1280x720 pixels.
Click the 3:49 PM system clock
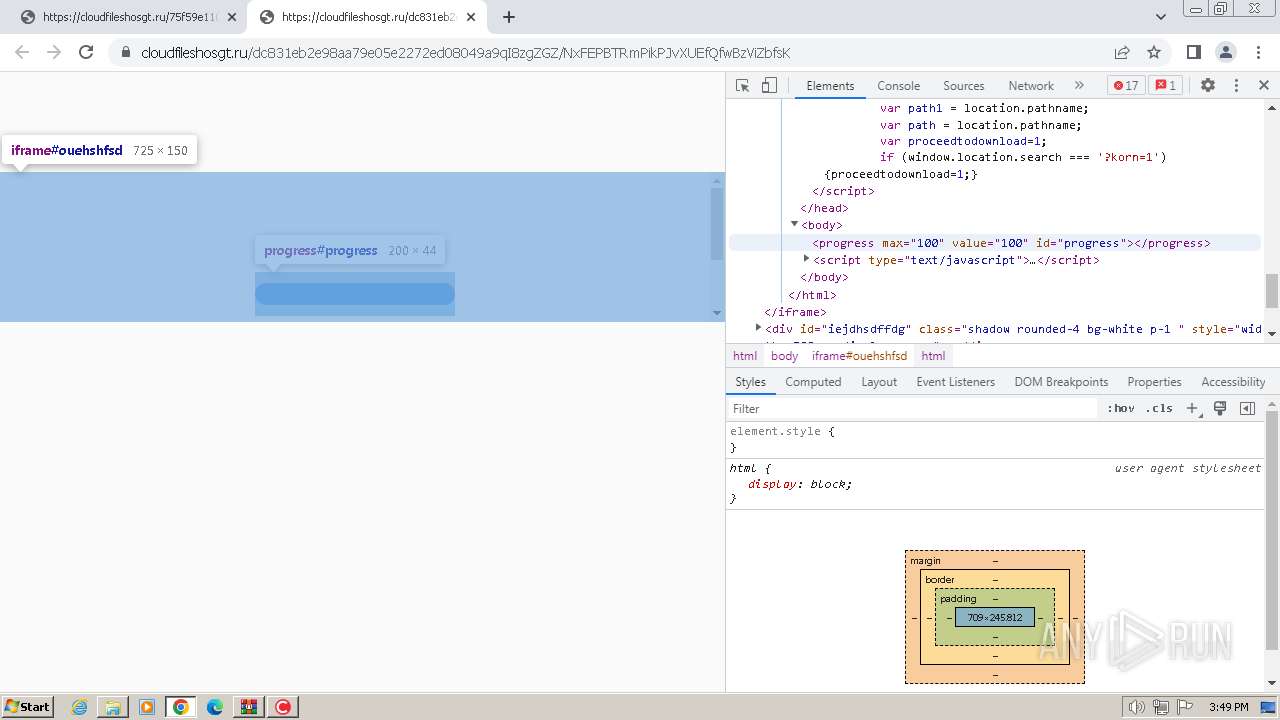tap(1228, 707)
